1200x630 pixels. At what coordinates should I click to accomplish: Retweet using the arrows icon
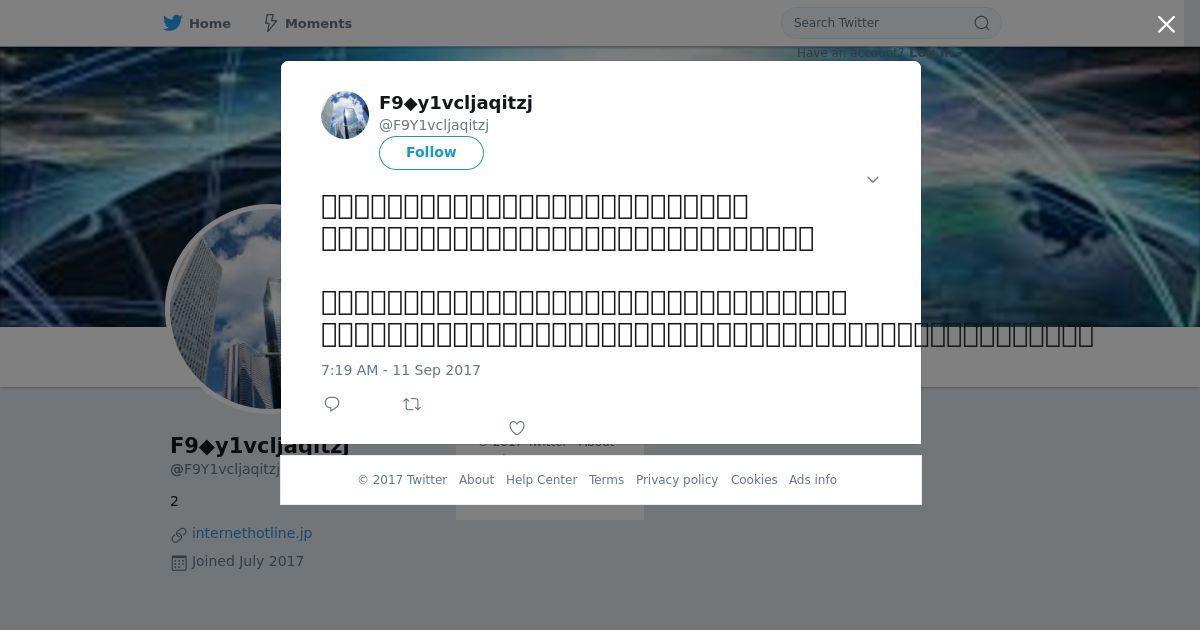click(x=412, y=404)
